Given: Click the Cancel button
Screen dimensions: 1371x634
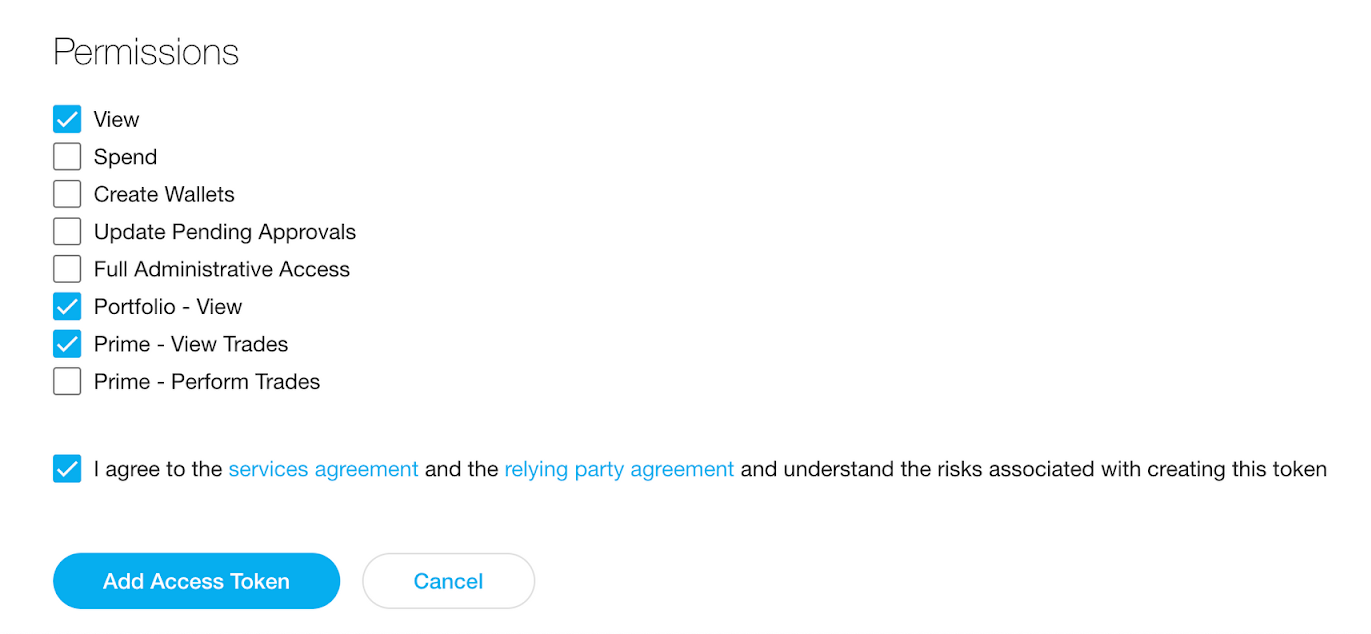Looking at the screenshot, I should 448,581.
